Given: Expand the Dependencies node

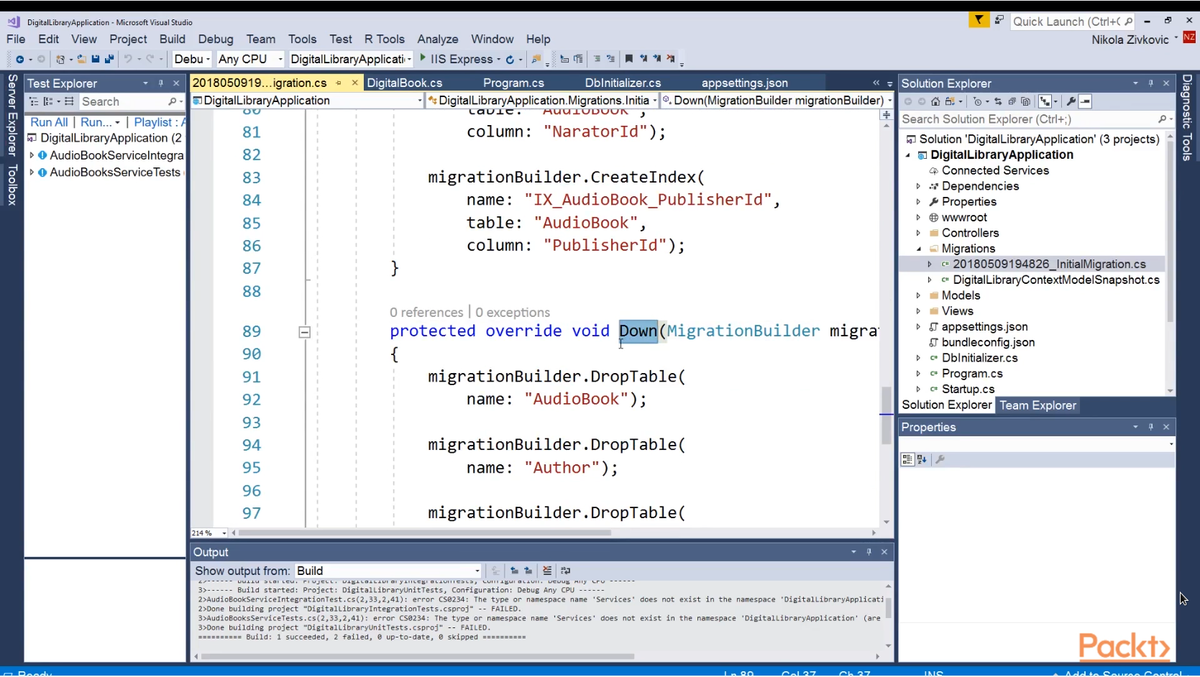Looking at the screenshot, I should click(x=919, y=186).
